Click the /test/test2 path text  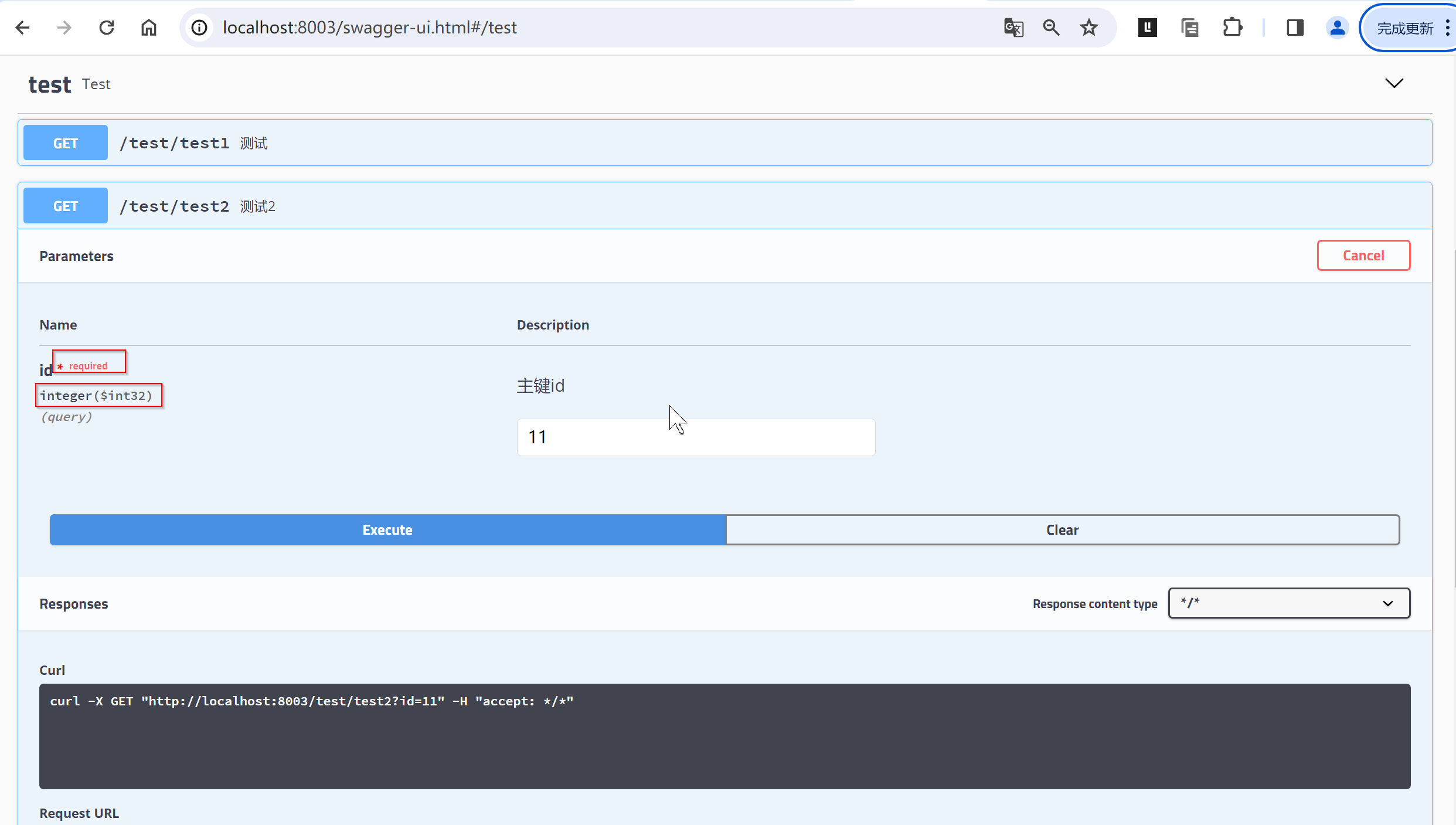(x=174, y=206)
